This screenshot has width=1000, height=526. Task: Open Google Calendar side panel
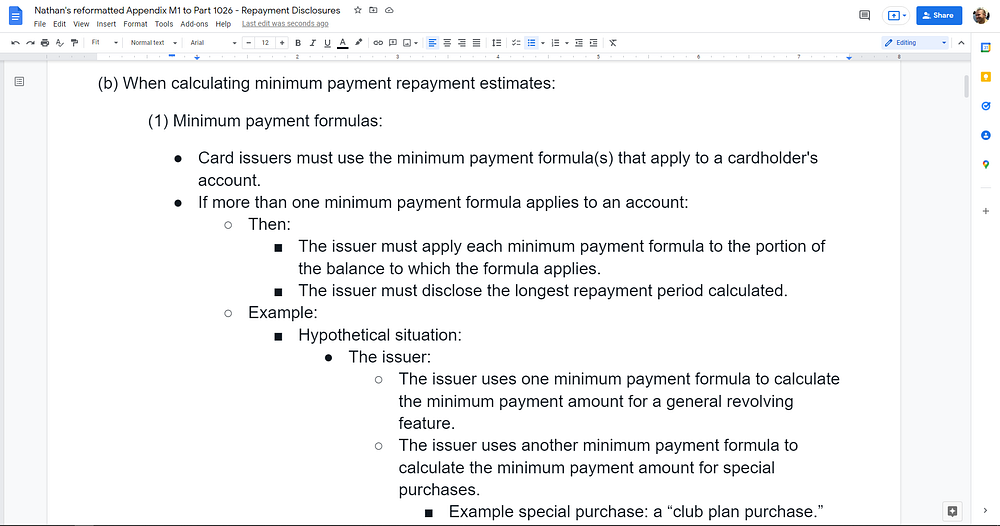click(x=985, y=47)
